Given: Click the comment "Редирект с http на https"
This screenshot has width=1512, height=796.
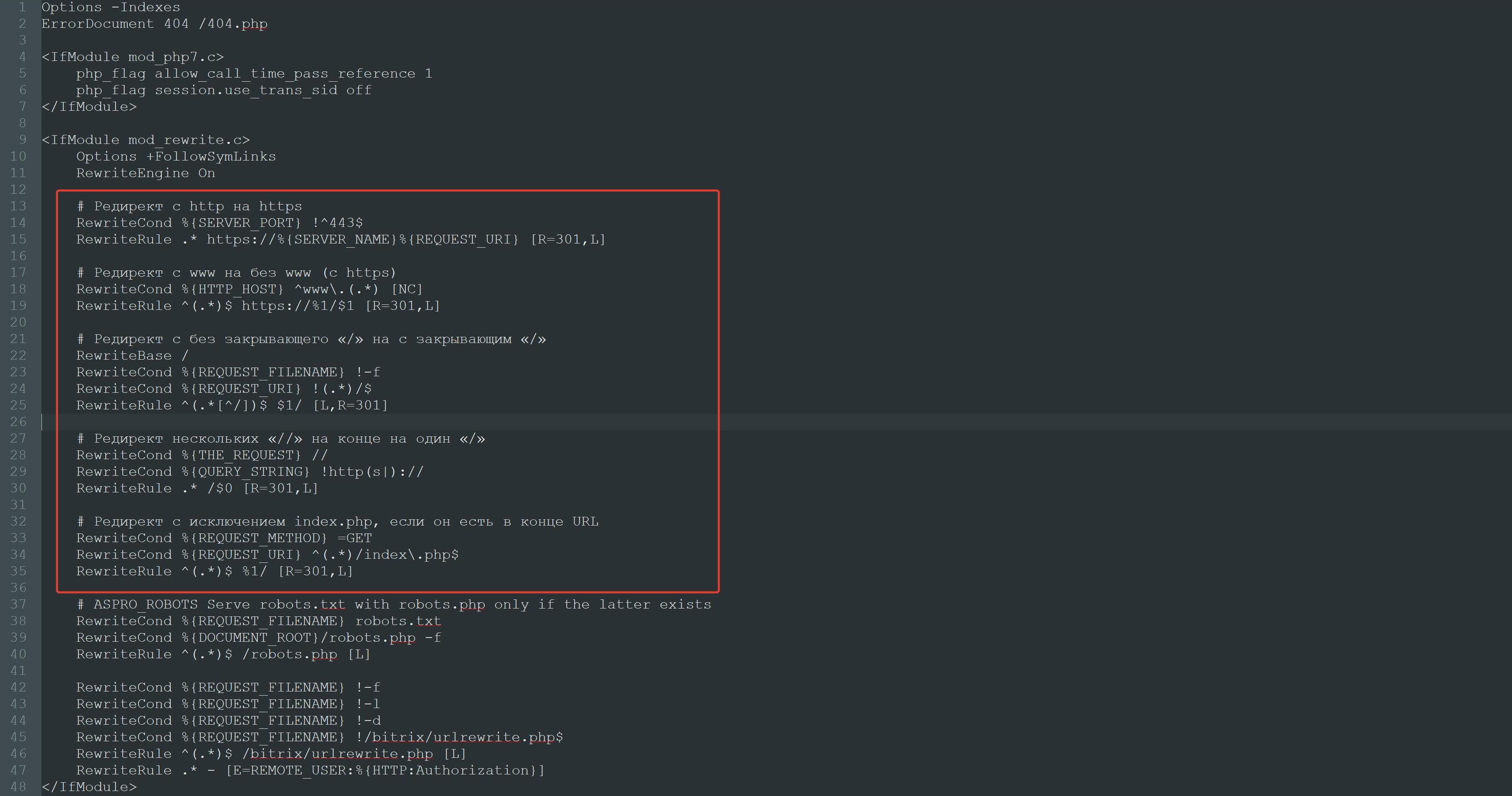Looking at the screenshot, I should coord(189,206).
